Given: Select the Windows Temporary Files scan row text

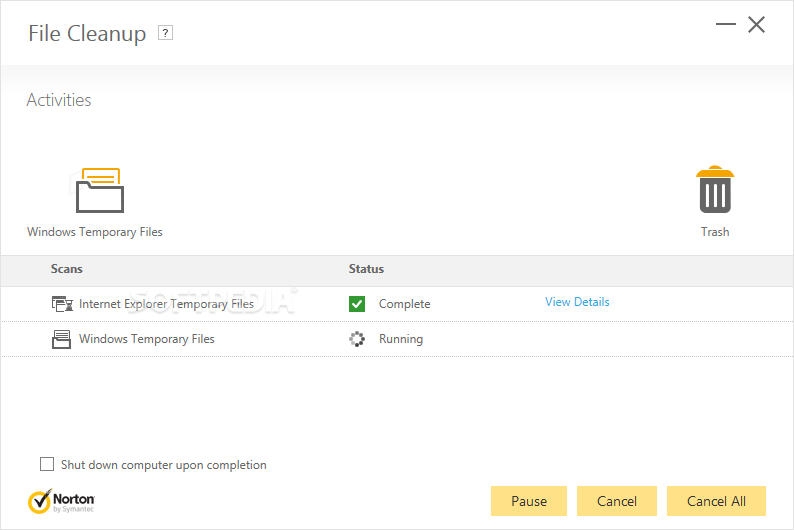Looking at the screenshot, I should [x=147, y=339].
